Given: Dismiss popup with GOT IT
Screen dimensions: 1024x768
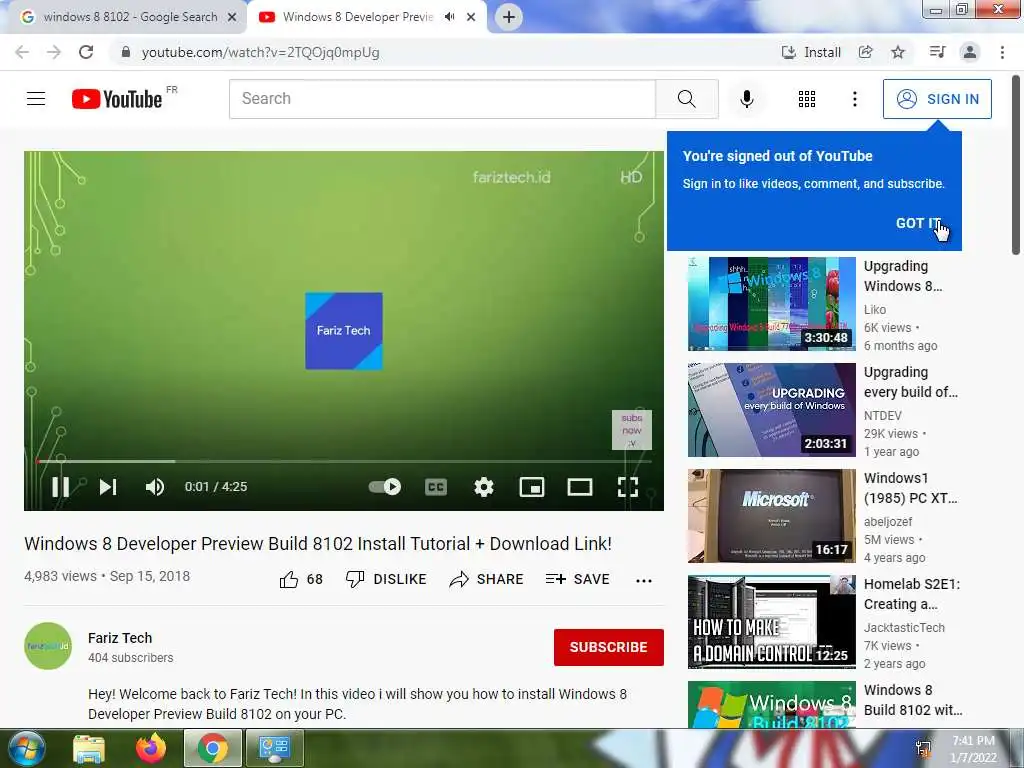Looking at the screenshot, I should 918,223.
